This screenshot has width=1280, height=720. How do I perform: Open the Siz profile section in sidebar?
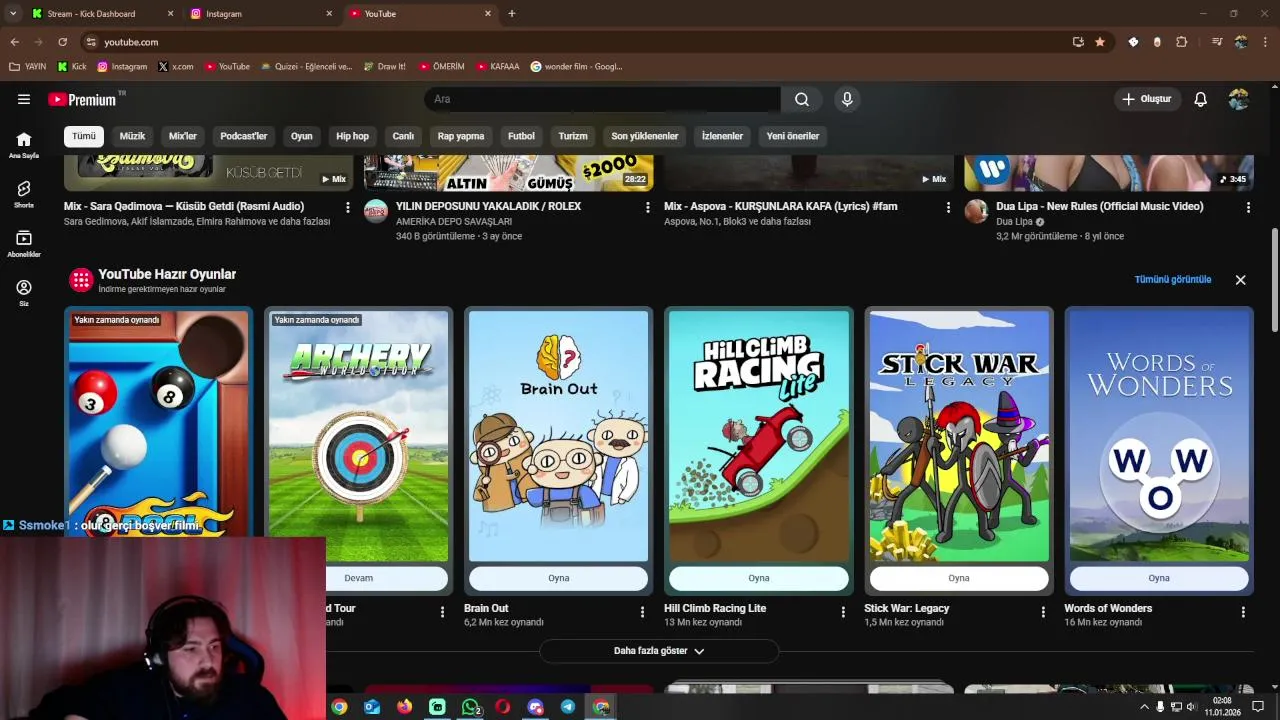pos(24,293)
